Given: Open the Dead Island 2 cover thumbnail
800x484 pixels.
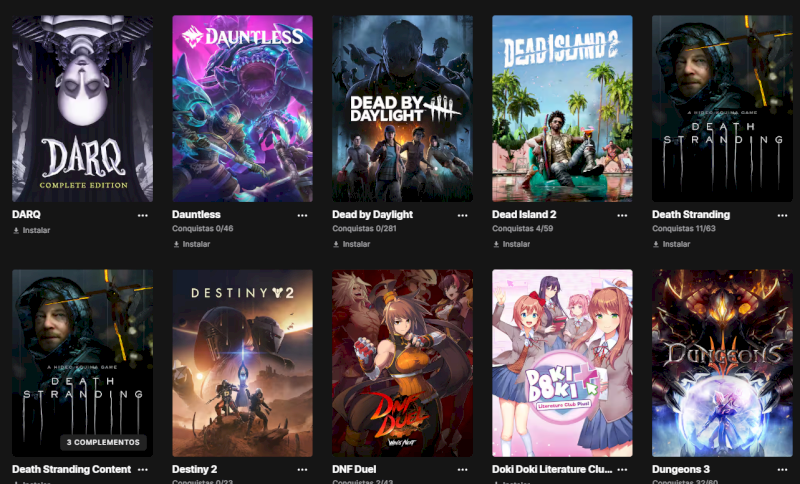Looking at the screenshot, I should pyautogui.click(x=562, y=108).
